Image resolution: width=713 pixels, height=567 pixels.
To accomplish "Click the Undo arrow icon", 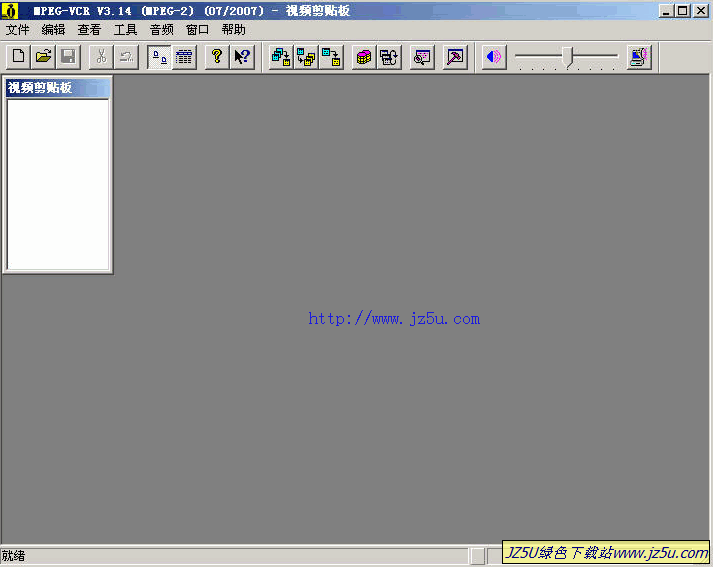I will pyautogui.click(x=126, y=57).
